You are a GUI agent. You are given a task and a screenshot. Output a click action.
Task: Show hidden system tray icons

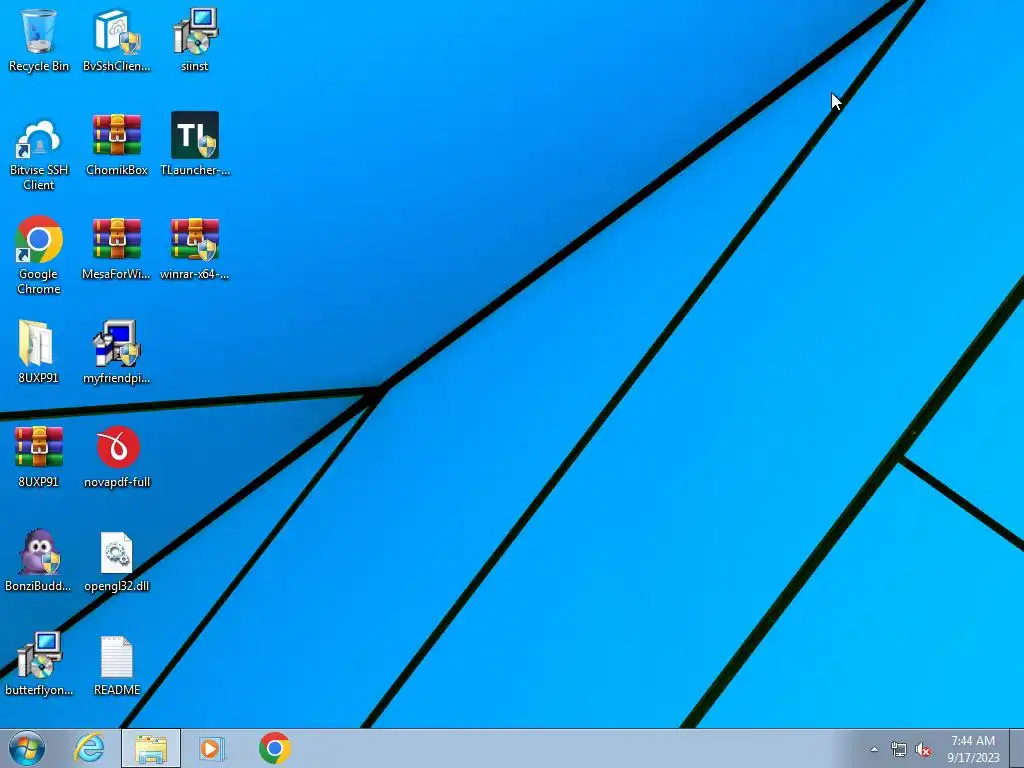tap(874, 749)
